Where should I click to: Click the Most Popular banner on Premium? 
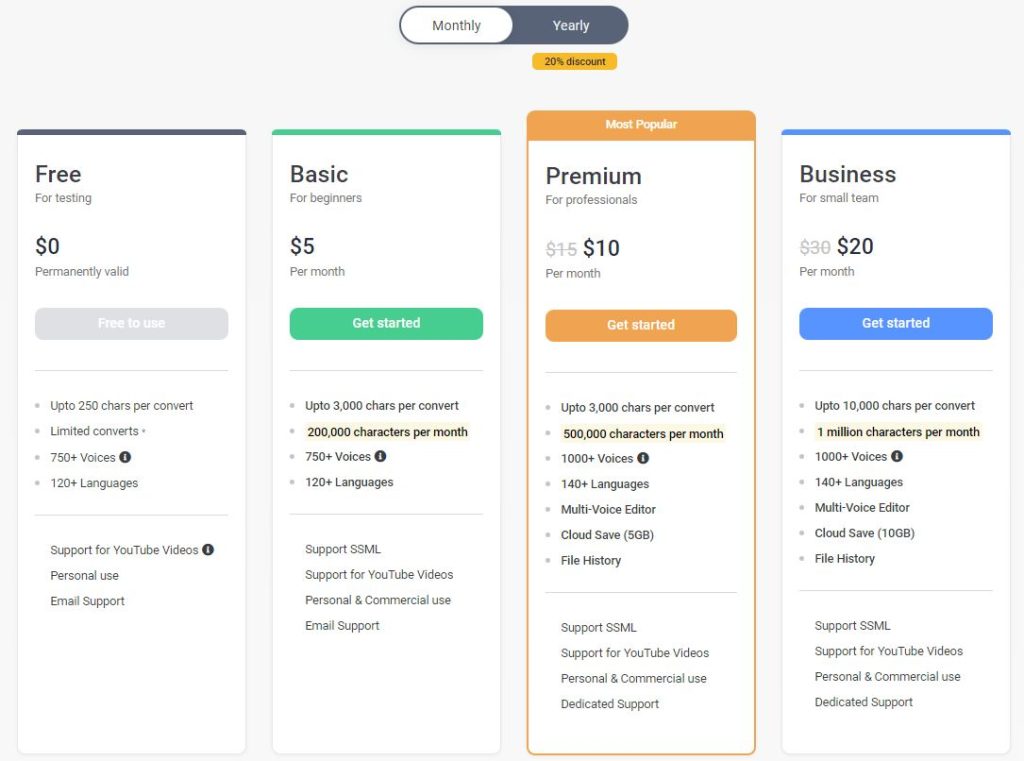pos(641,124)
